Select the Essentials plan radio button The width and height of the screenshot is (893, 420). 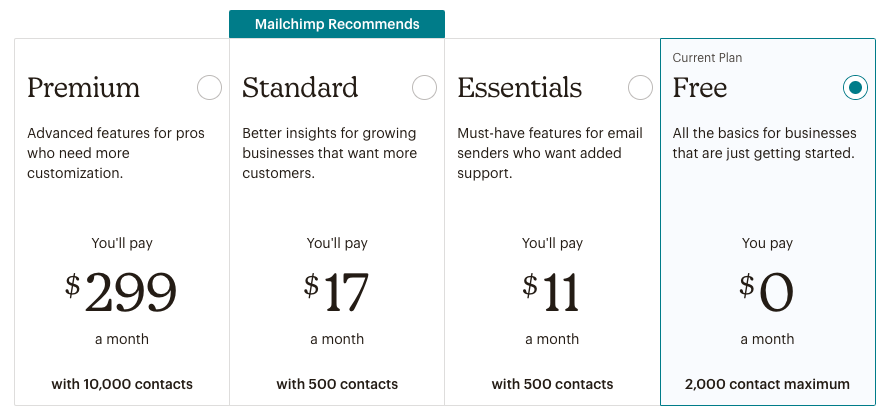(640, 88)
